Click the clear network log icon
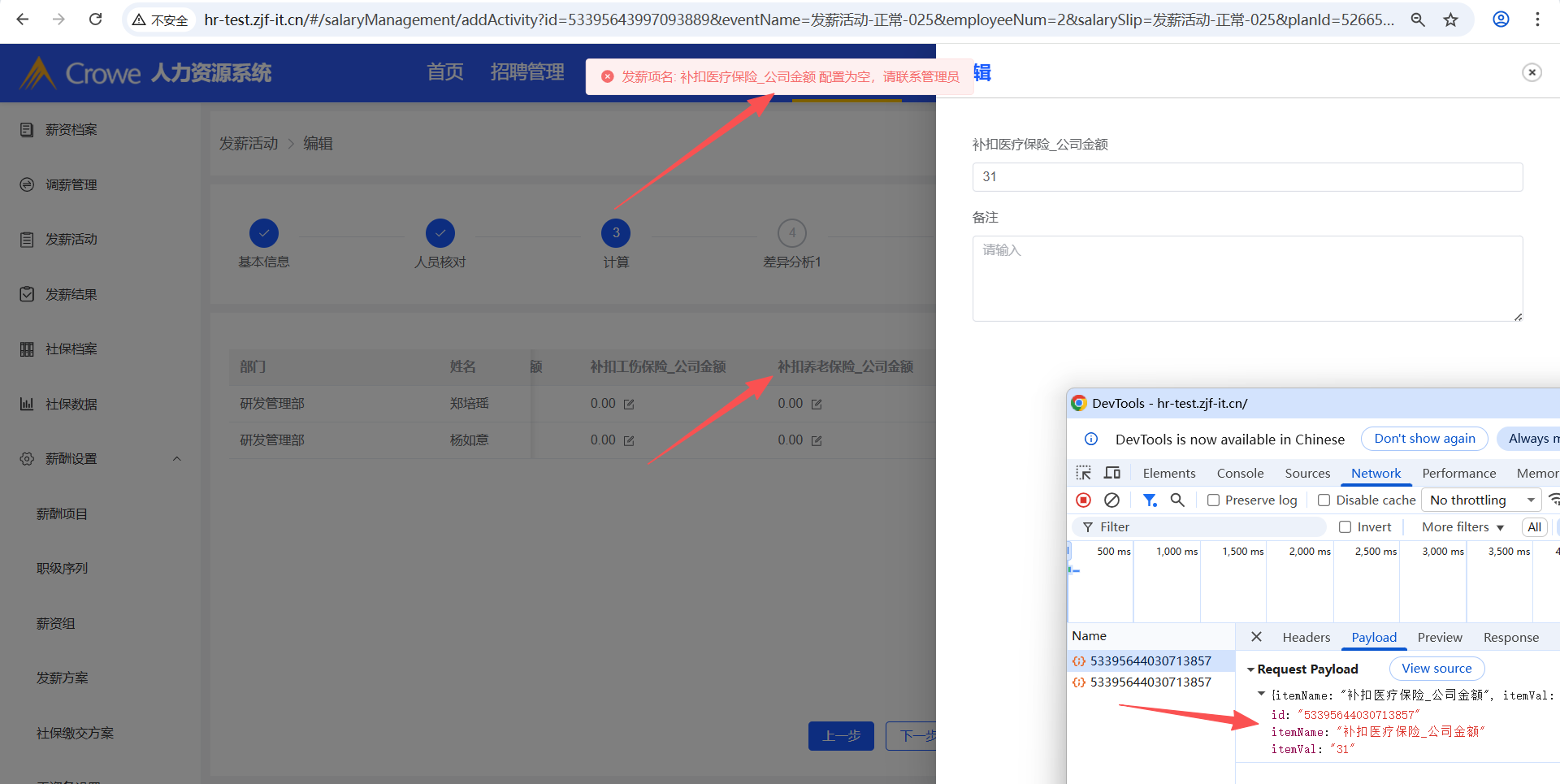The height and width of the screenshot is (784, 1560). coord(1111,500)
